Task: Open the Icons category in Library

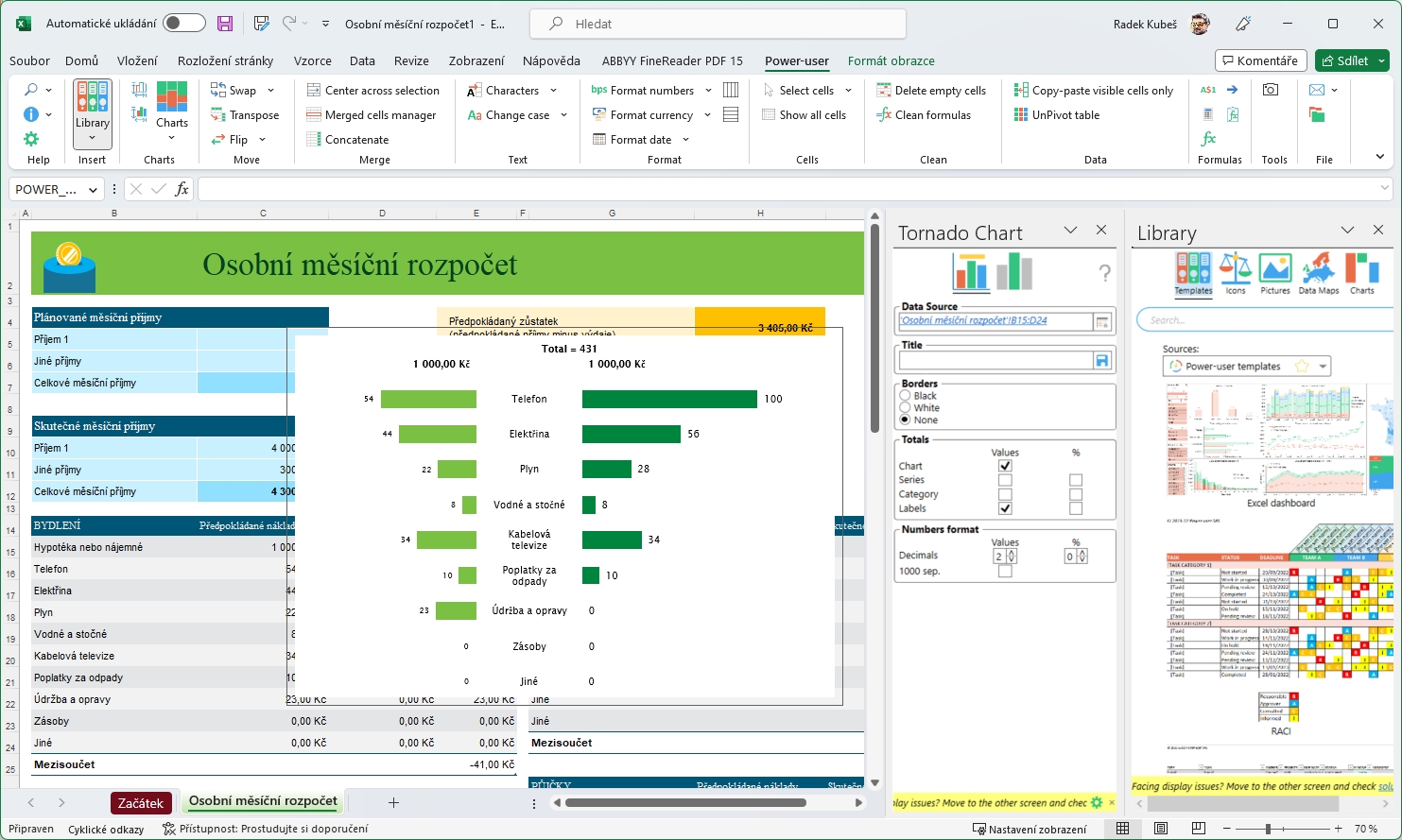Action: pos(1235,273)
